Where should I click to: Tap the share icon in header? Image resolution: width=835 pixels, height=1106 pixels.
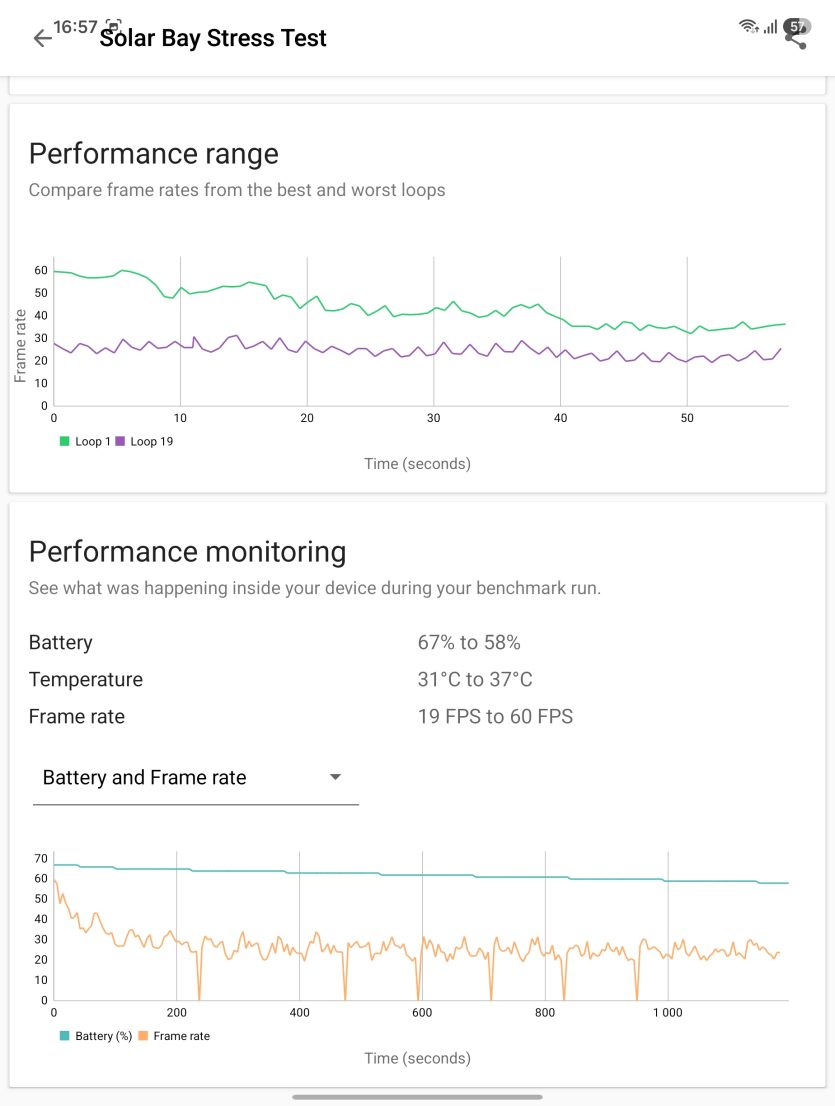[x=797, y=40]
